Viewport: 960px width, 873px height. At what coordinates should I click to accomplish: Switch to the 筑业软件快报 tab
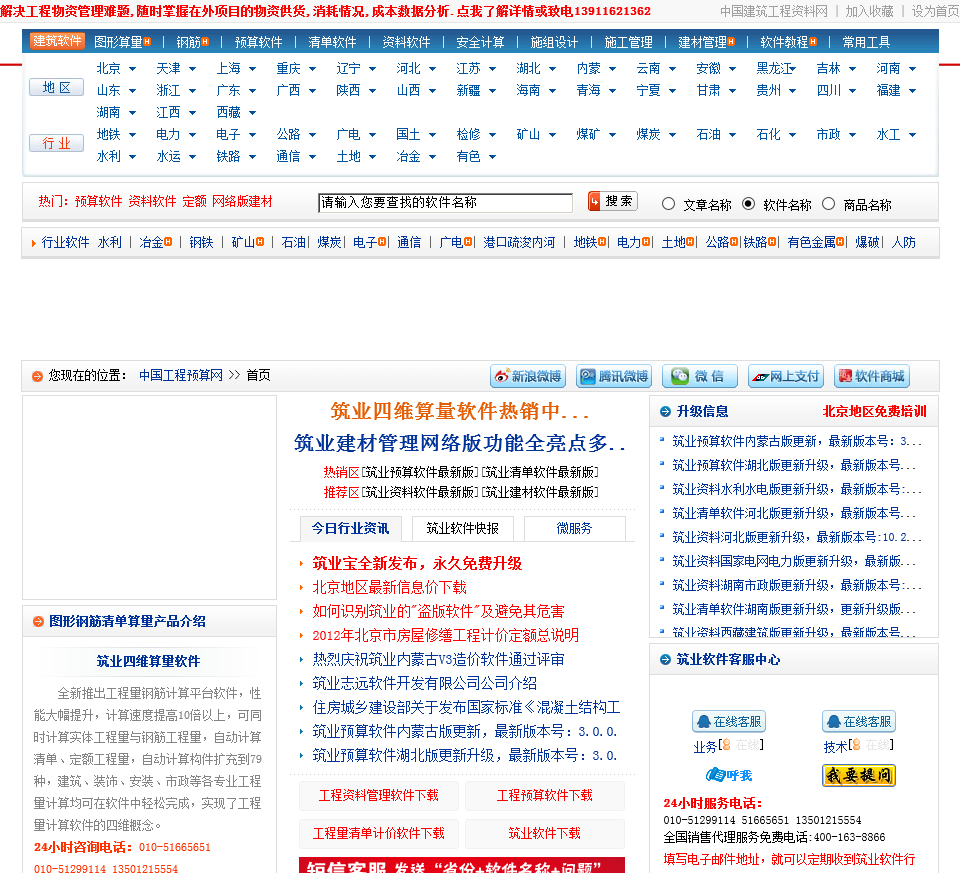pos(463,528)
